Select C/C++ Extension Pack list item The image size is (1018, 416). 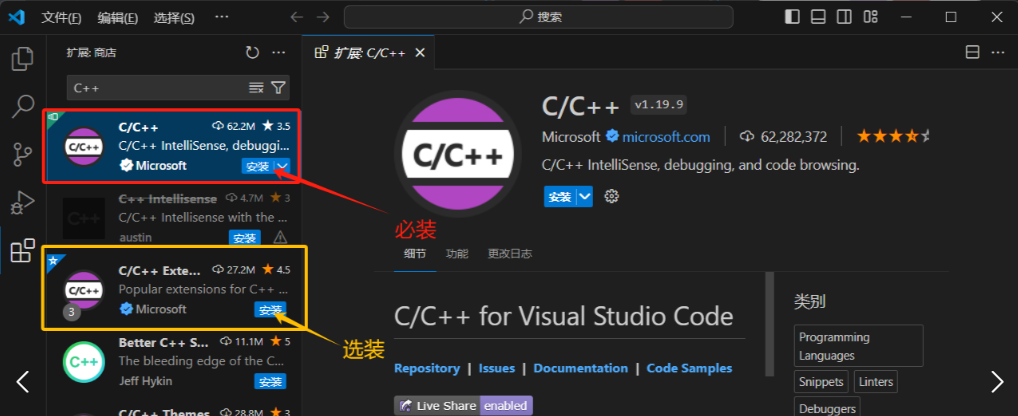tap(173, 289)
